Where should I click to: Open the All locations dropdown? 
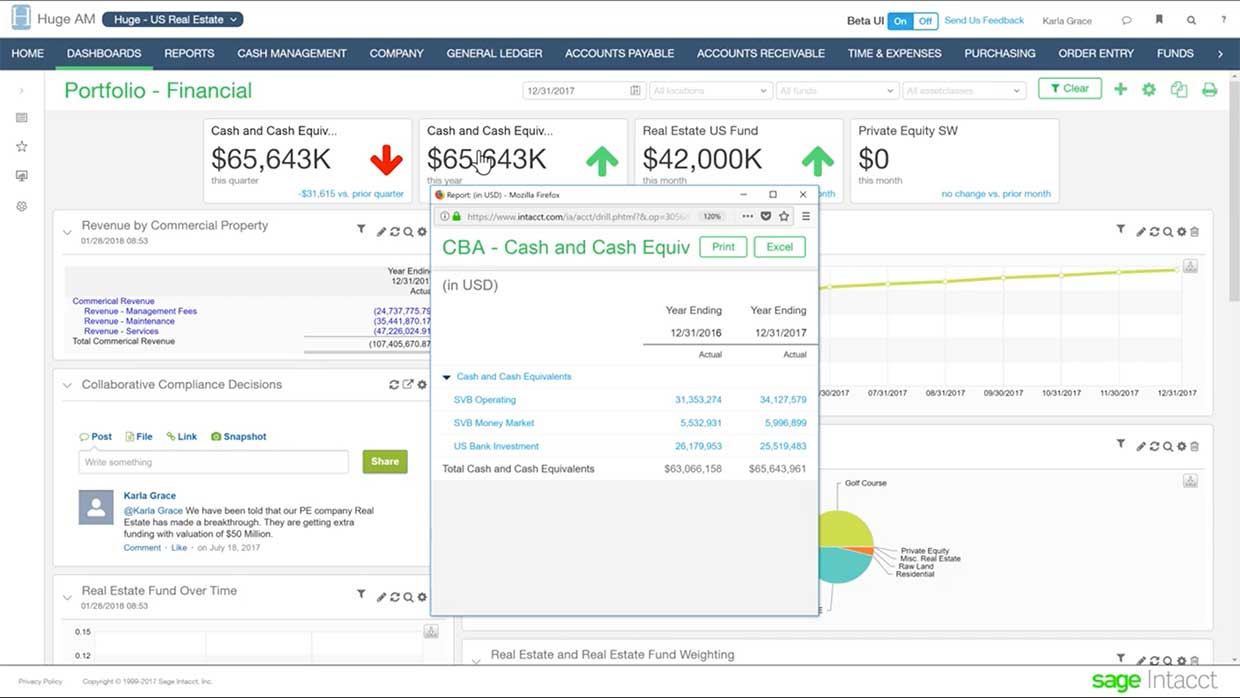pyautogui.click(x=709, y=90)
